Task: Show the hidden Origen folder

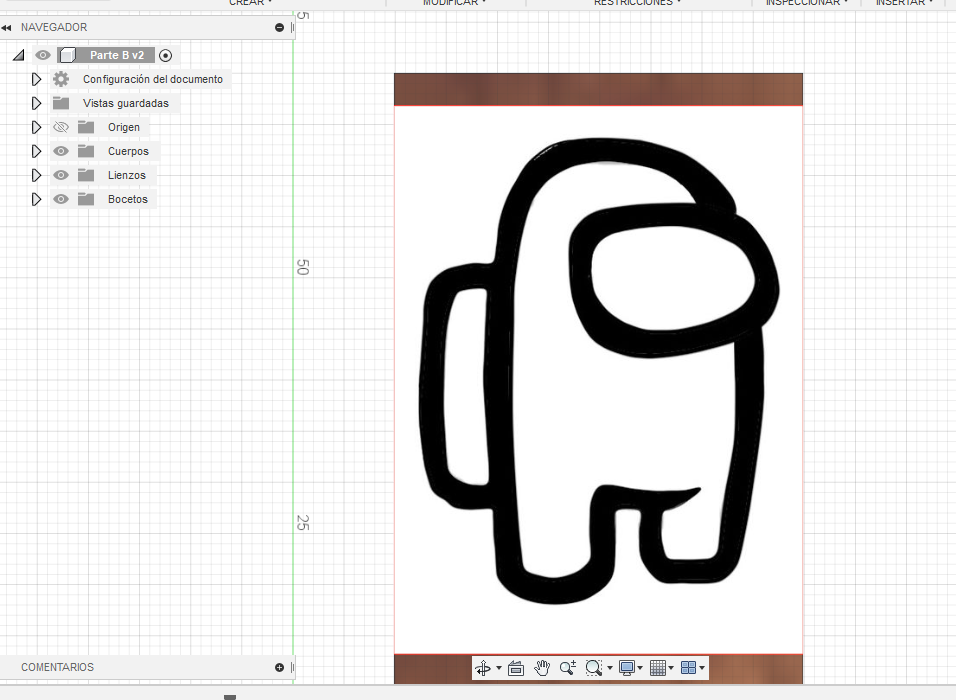Action: click(x=61, y=127)
